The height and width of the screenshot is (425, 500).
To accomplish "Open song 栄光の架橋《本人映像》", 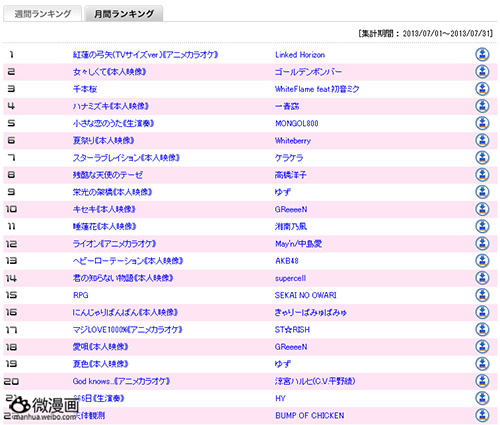I will coord(112,192).
